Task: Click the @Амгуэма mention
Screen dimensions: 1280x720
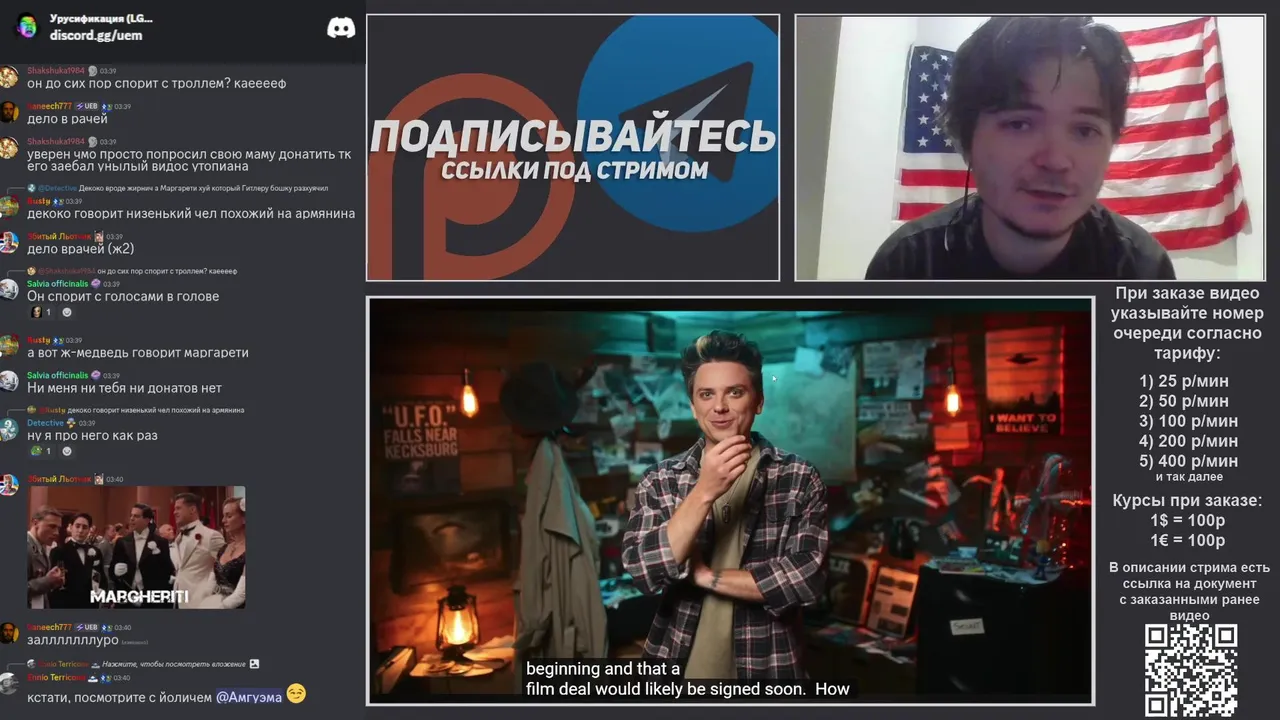Action: (x=249, y=697)
